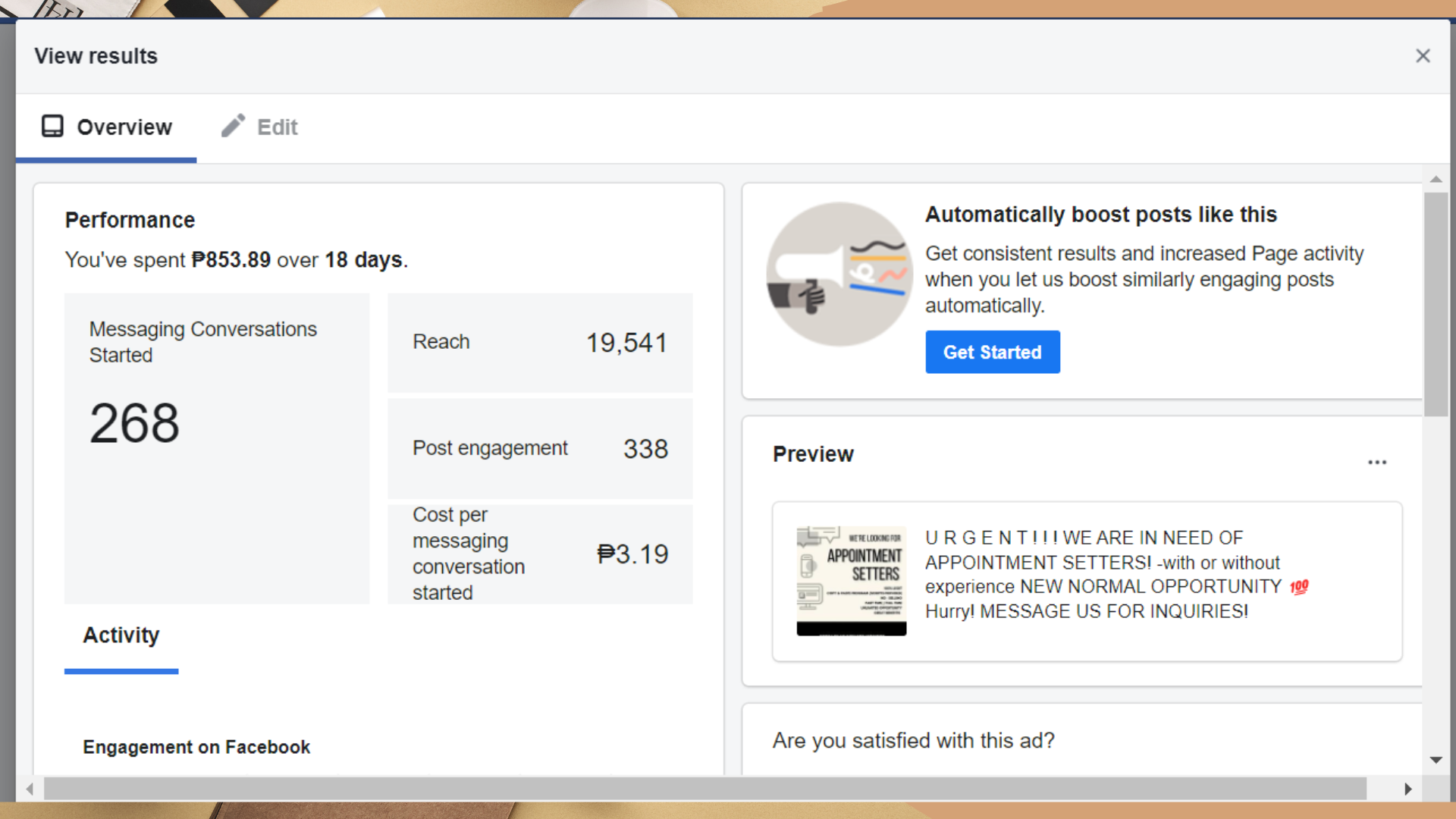Viewport: 1456px width, 819px height.
Task: Select the Activity tab
Action: click(x=121, y=635)
